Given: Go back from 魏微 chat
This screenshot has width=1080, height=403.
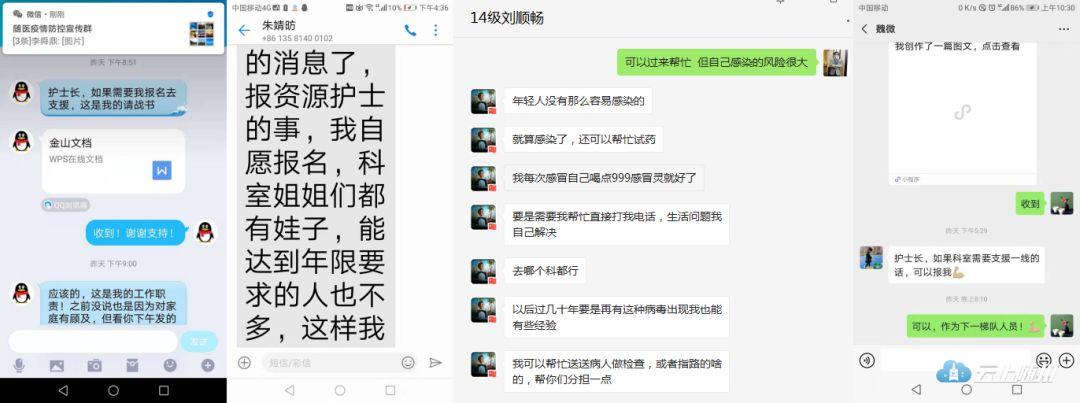Looking at the screenshot, I should point(864,29).
